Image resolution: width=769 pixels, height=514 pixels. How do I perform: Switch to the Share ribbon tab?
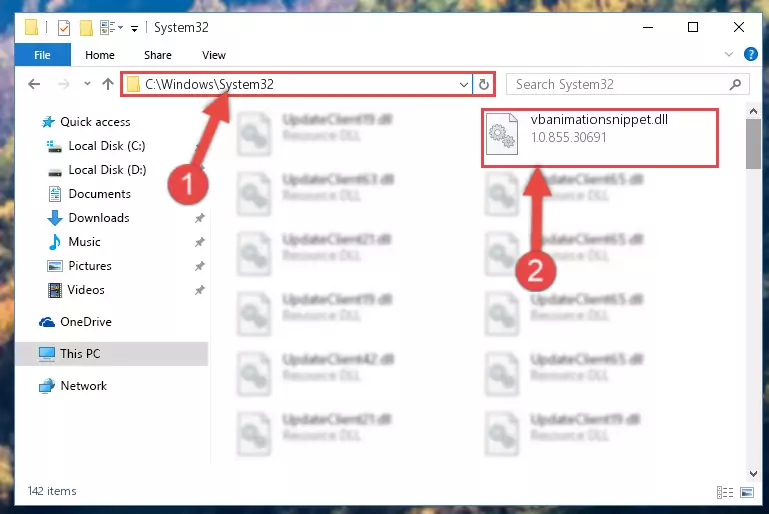(x=158, y=55)
